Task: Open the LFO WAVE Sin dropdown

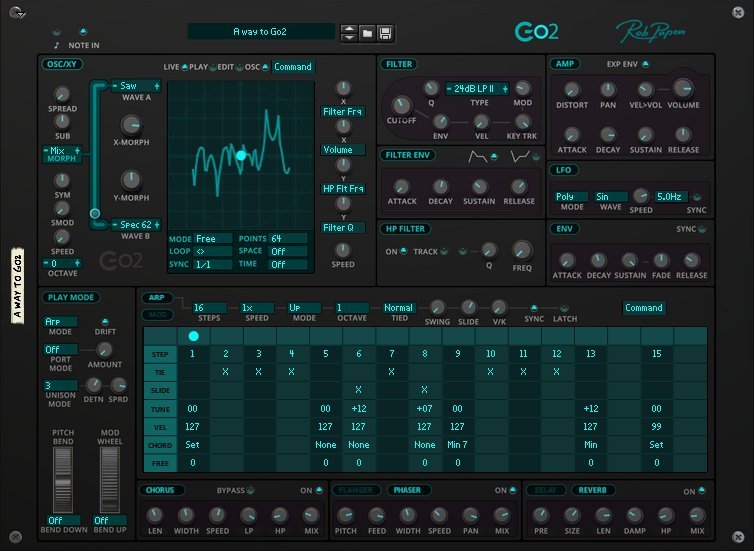Action: pyautogui.click(x=611, y=197)
